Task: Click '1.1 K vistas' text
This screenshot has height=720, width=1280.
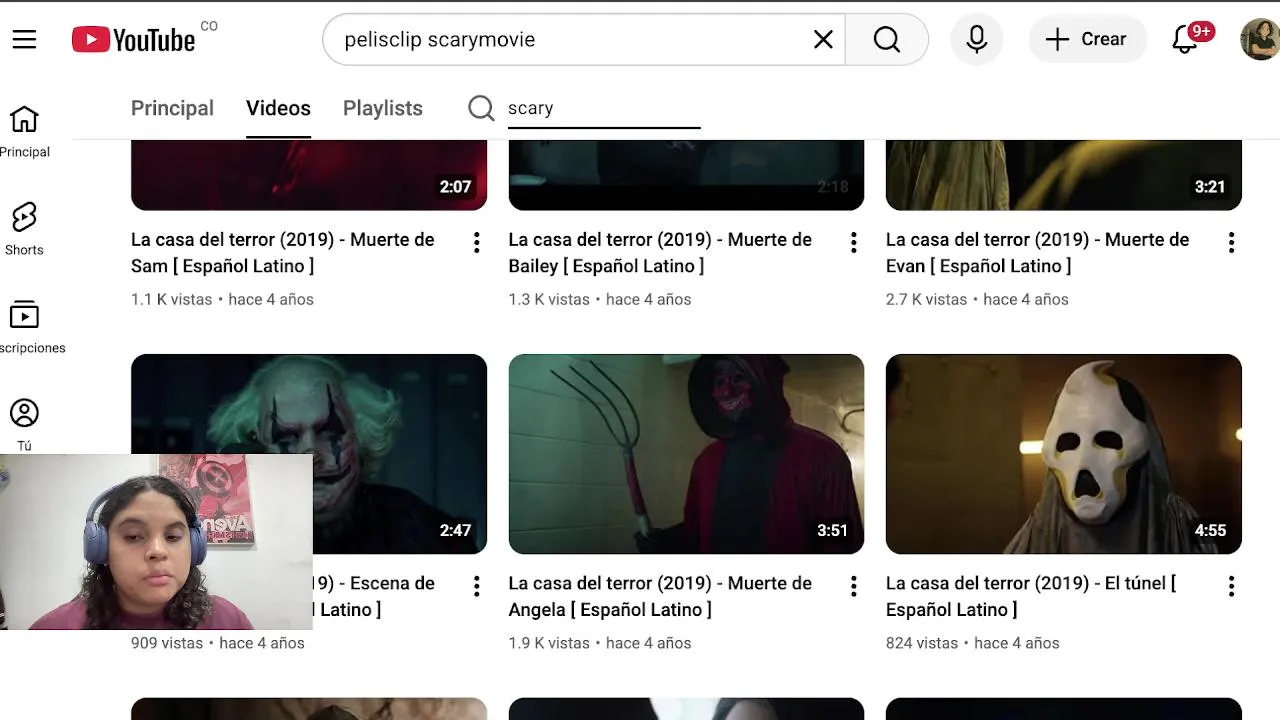Action: coord(172,299)
